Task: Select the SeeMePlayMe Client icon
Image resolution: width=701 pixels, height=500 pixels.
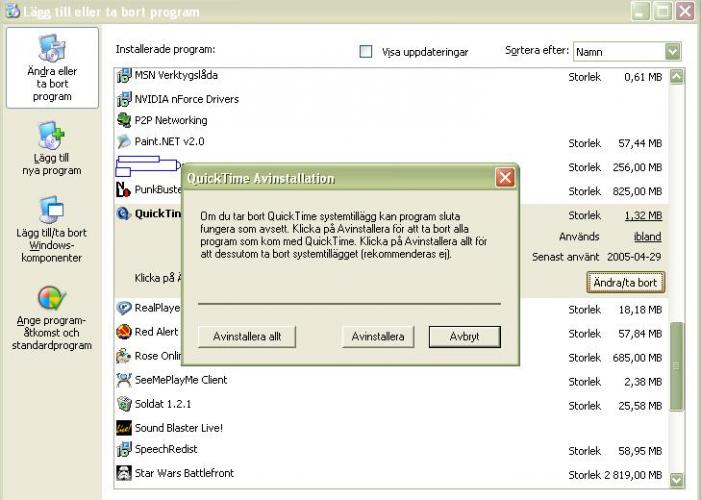Action: [124, 380]
